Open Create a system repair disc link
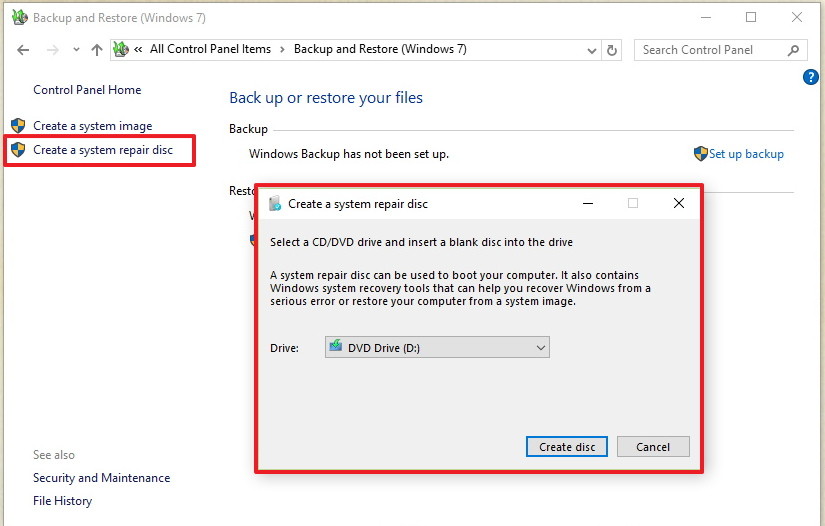The width and height of the screenshot is (825, 526). point(103,150)
